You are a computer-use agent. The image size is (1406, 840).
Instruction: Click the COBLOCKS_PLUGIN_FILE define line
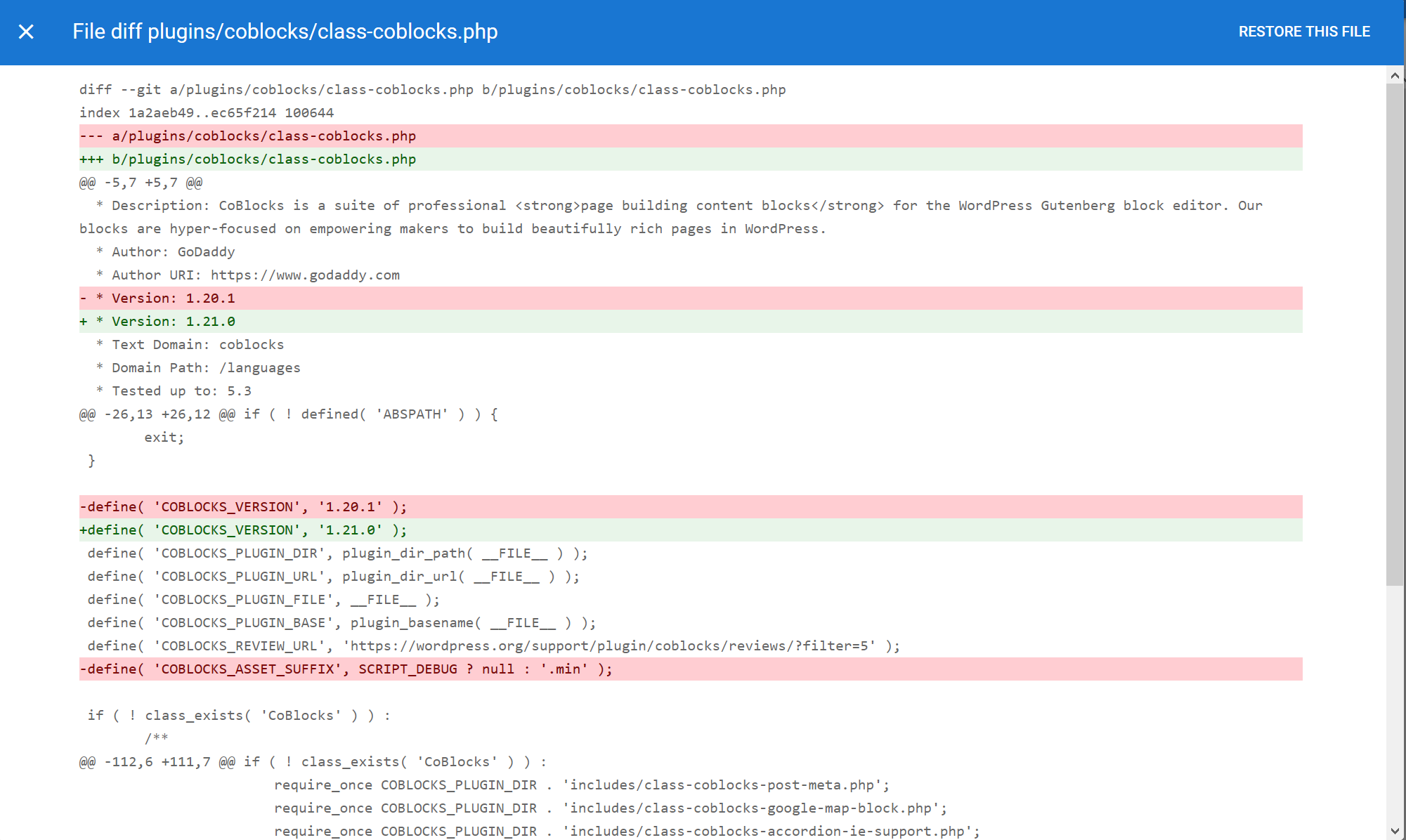click(x=263, y=599)
